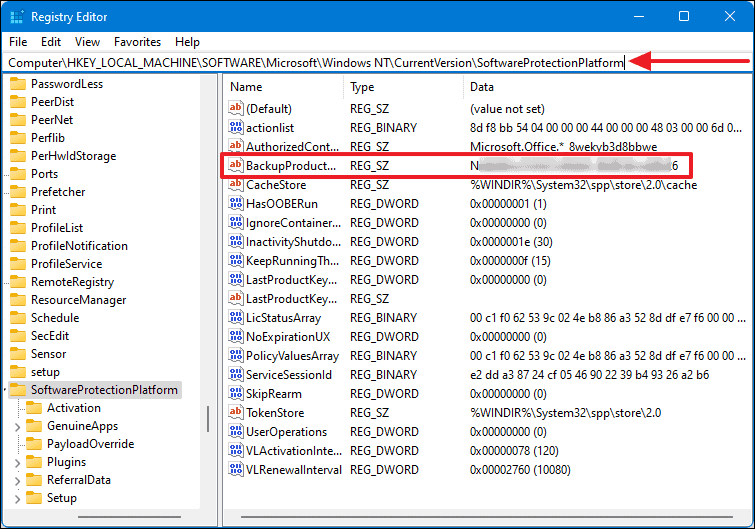
Task: Click the HasOOBERun DWORD value icon
Action: [236, 203]
